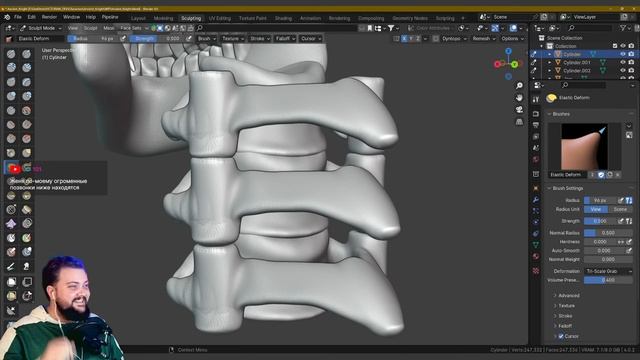Open the Window menu

point(71,17)
